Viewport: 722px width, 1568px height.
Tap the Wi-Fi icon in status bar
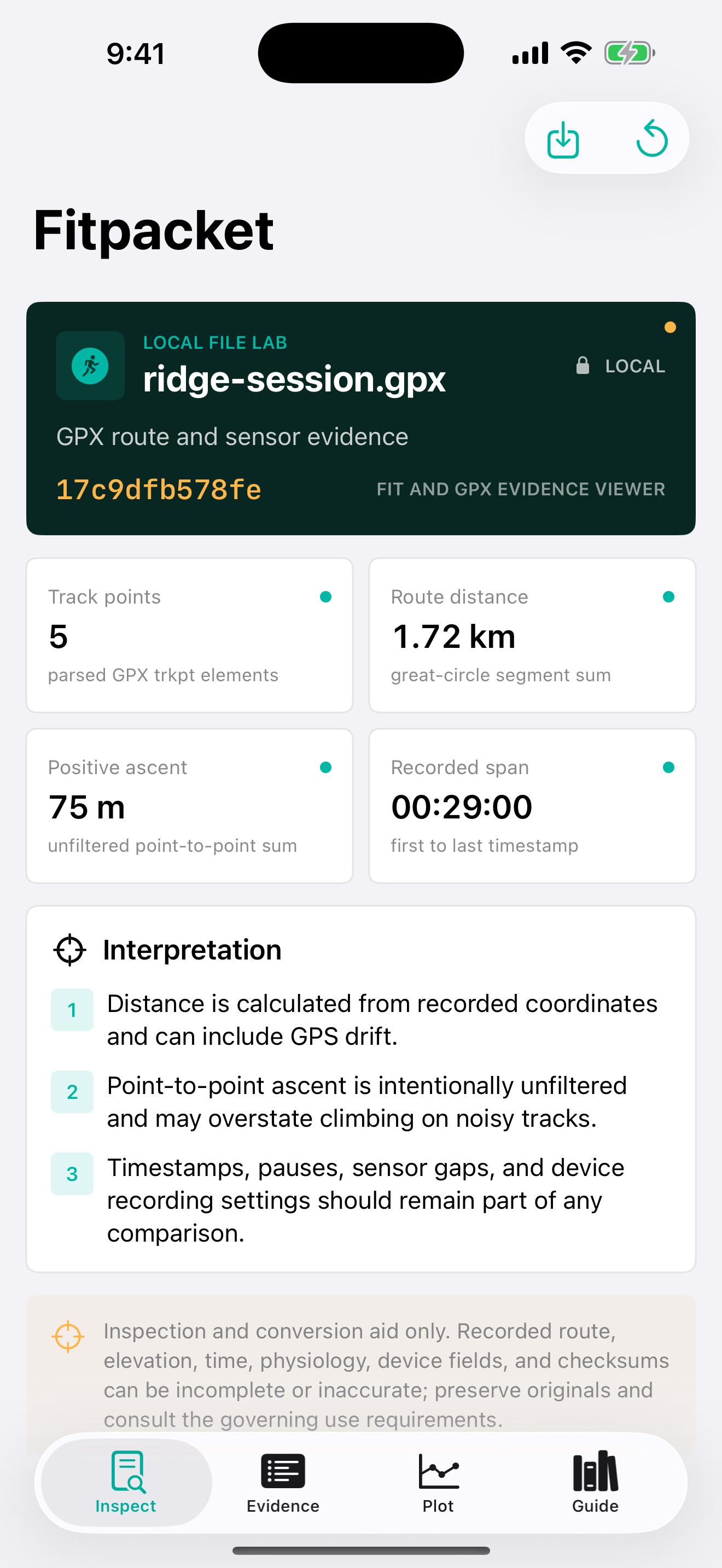(577, 52)
